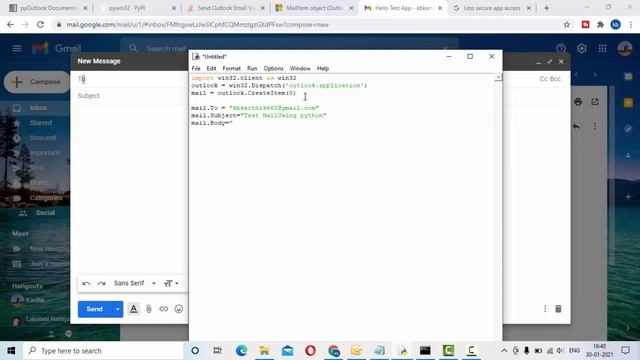Open notifications action center
This screenshot has height=360, width=640.
pyautogui.click(x=625, y=350)
